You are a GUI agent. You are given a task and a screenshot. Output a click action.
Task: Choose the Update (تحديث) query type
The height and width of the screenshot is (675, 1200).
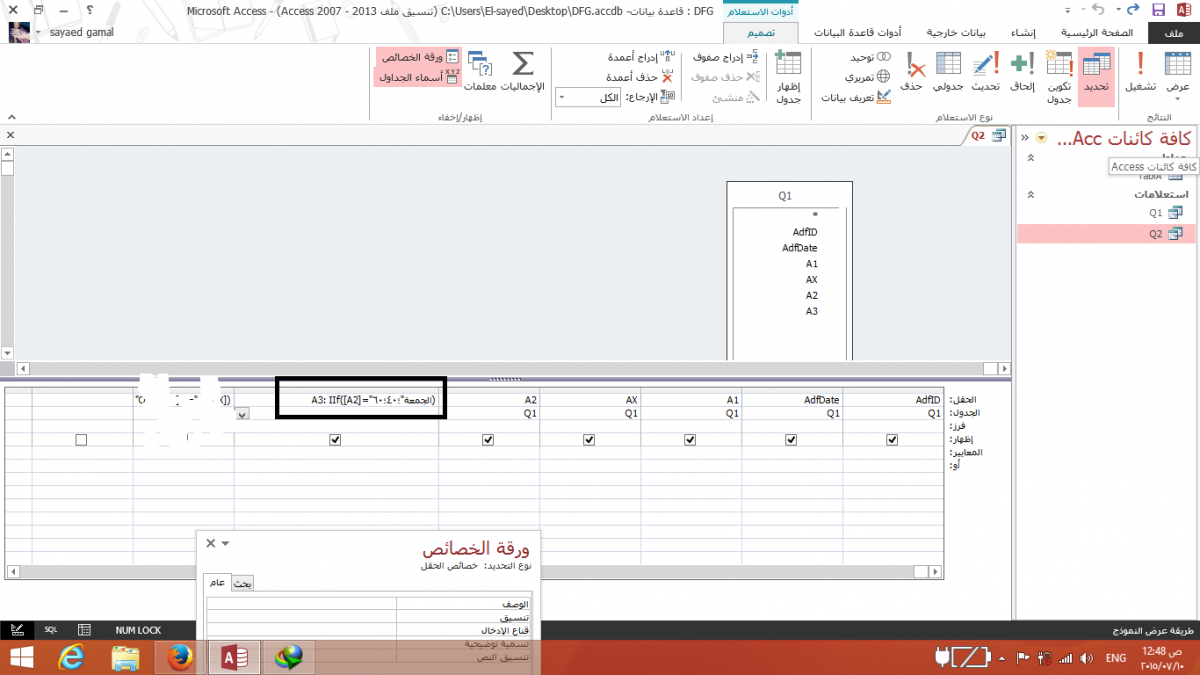[x=984, y=74]
